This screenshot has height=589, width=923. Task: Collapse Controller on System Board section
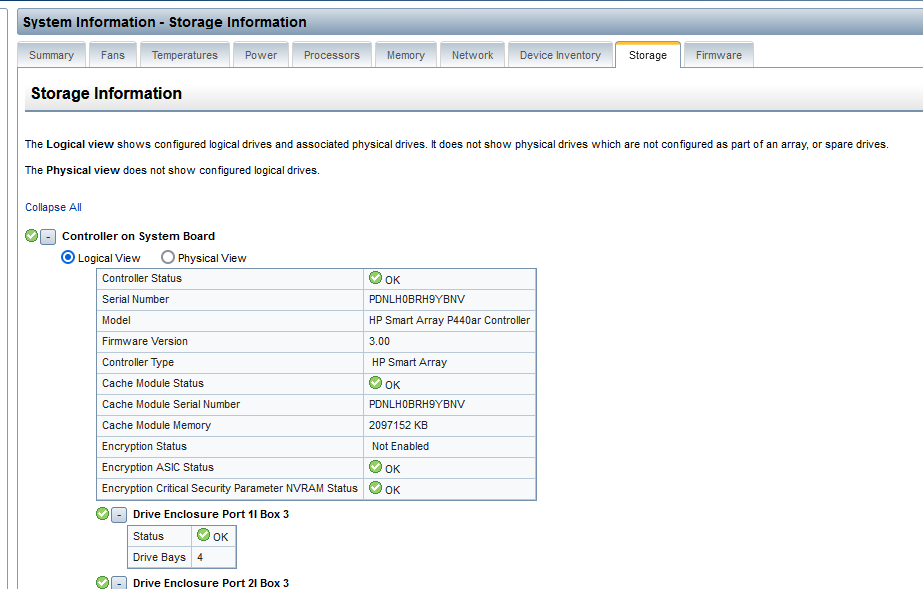coord(48,237)
